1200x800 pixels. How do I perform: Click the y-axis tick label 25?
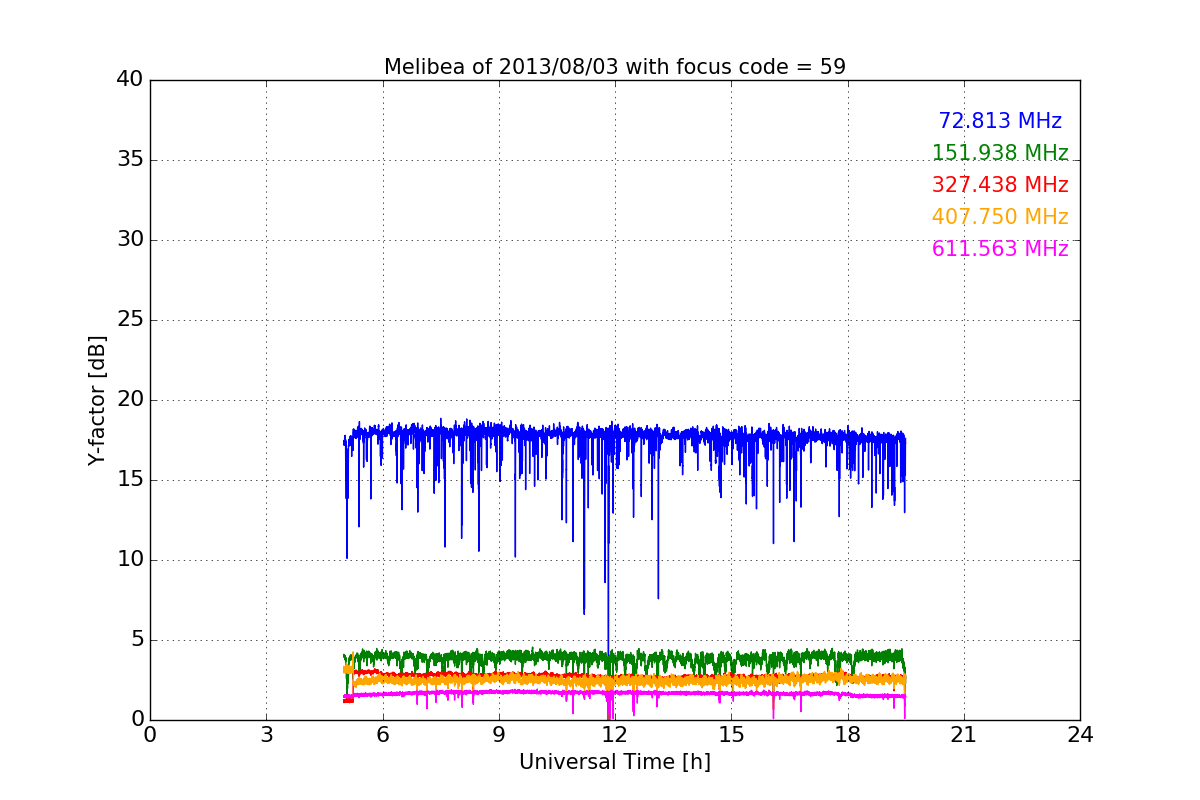130,320
